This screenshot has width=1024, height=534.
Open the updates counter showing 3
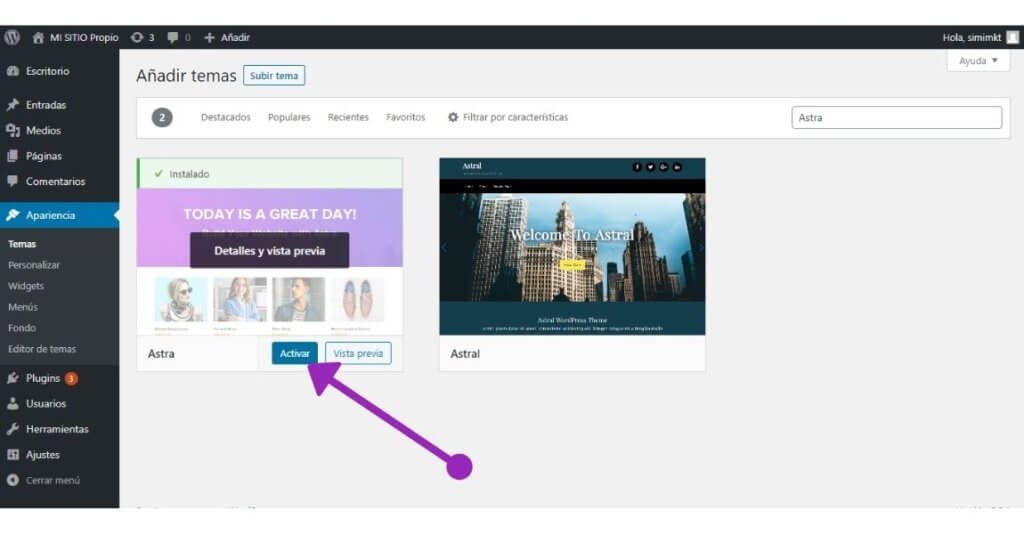[142, 37]
